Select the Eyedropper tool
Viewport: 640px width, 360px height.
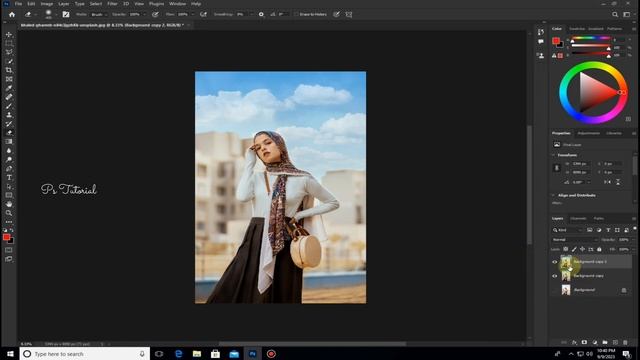pos(9,88)
